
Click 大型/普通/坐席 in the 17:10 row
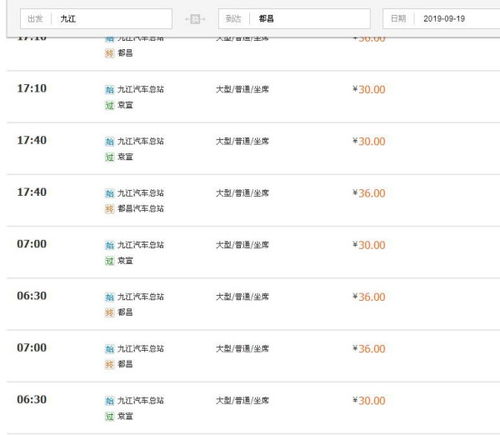pos(242,89)
